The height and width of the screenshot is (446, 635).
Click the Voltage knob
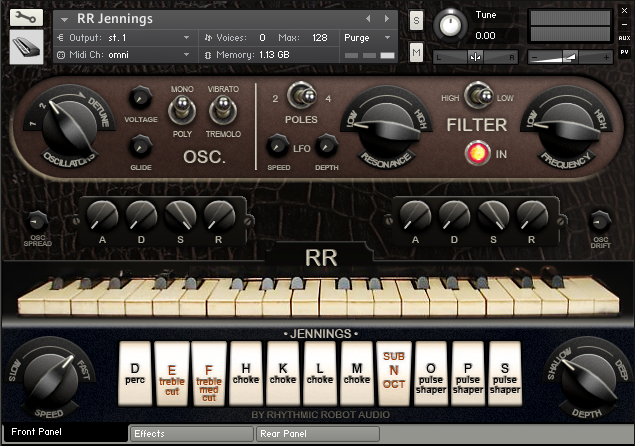141,98
